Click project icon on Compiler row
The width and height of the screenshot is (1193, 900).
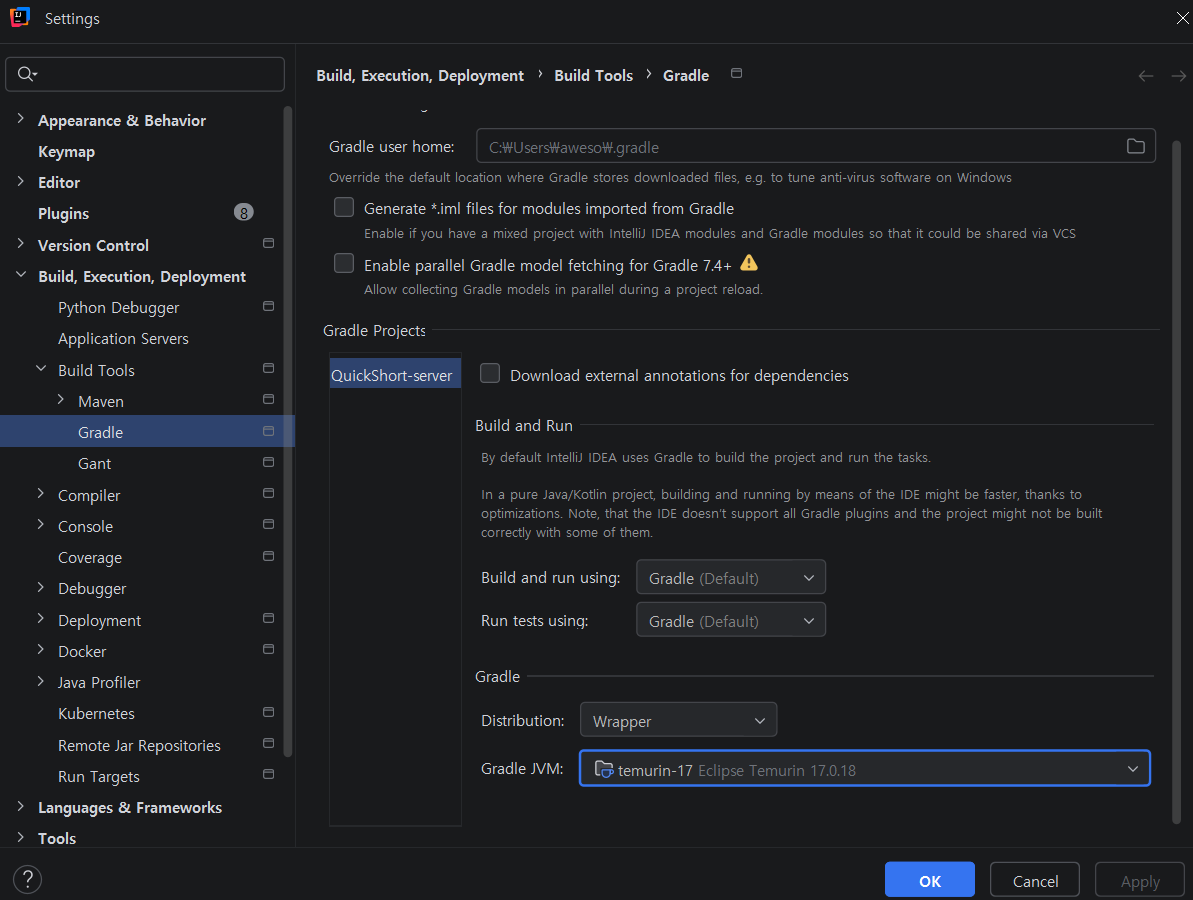pos(268,493)
